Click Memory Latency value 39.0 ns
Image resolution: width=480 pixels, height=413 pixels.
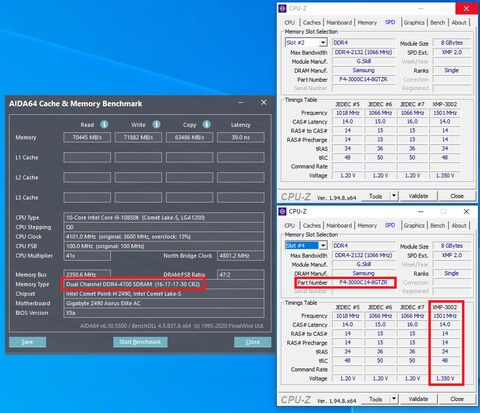point(241,137)
